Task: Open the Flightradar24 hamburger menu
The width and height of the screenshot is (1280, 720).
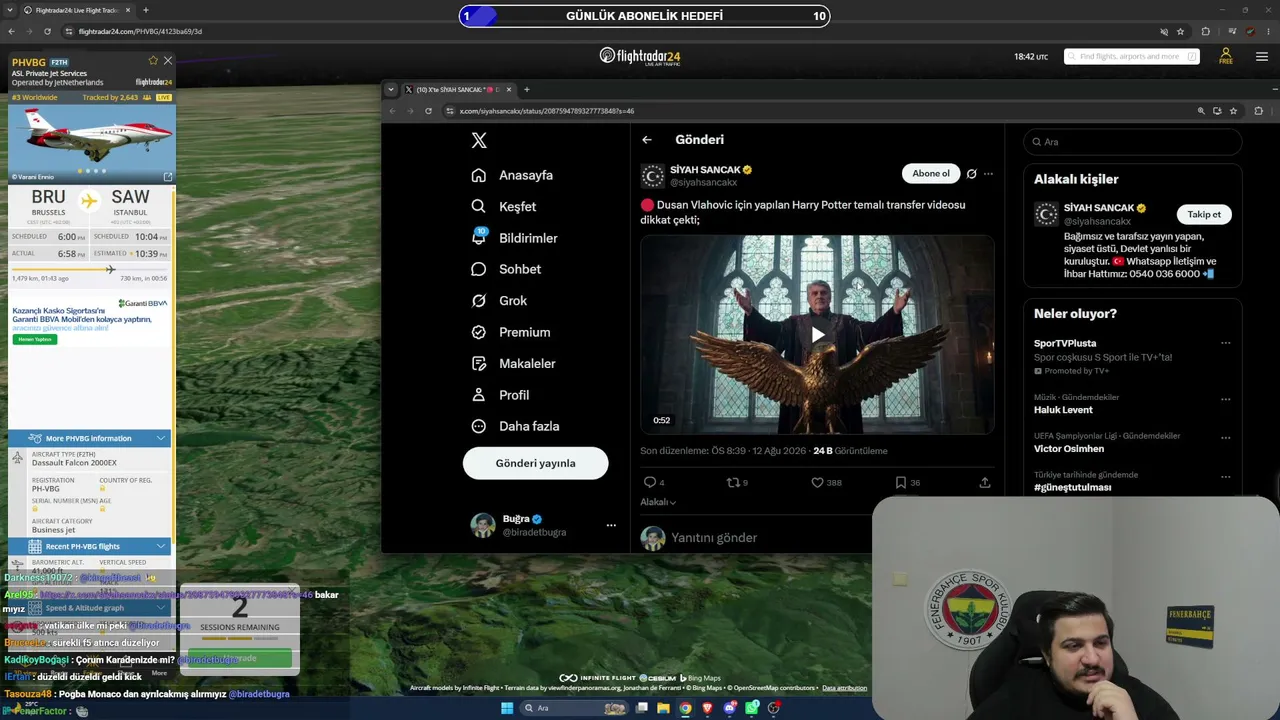Action: (x=1261, y=56)
